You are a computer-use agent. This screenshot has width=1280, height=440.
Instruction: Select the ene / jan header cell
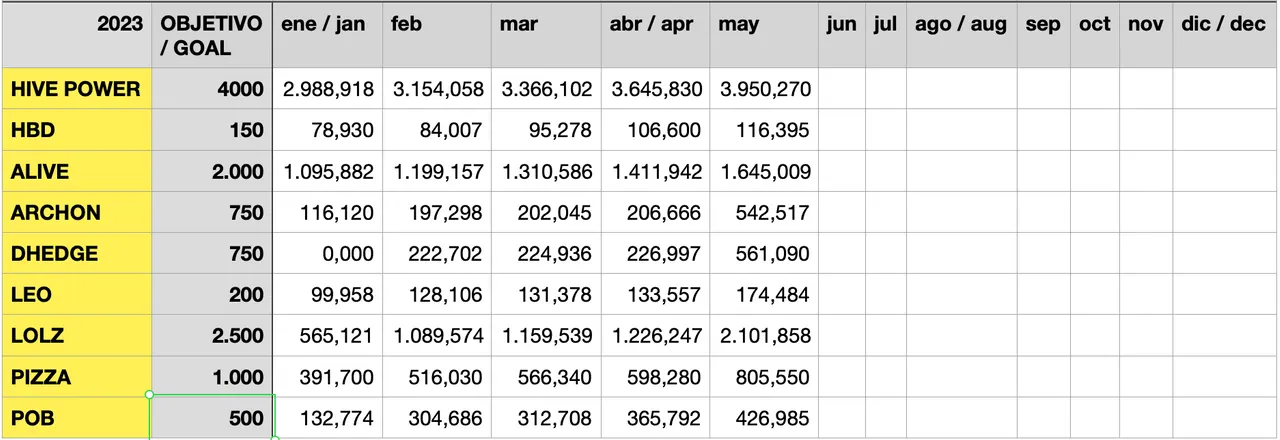pos(326,25)
